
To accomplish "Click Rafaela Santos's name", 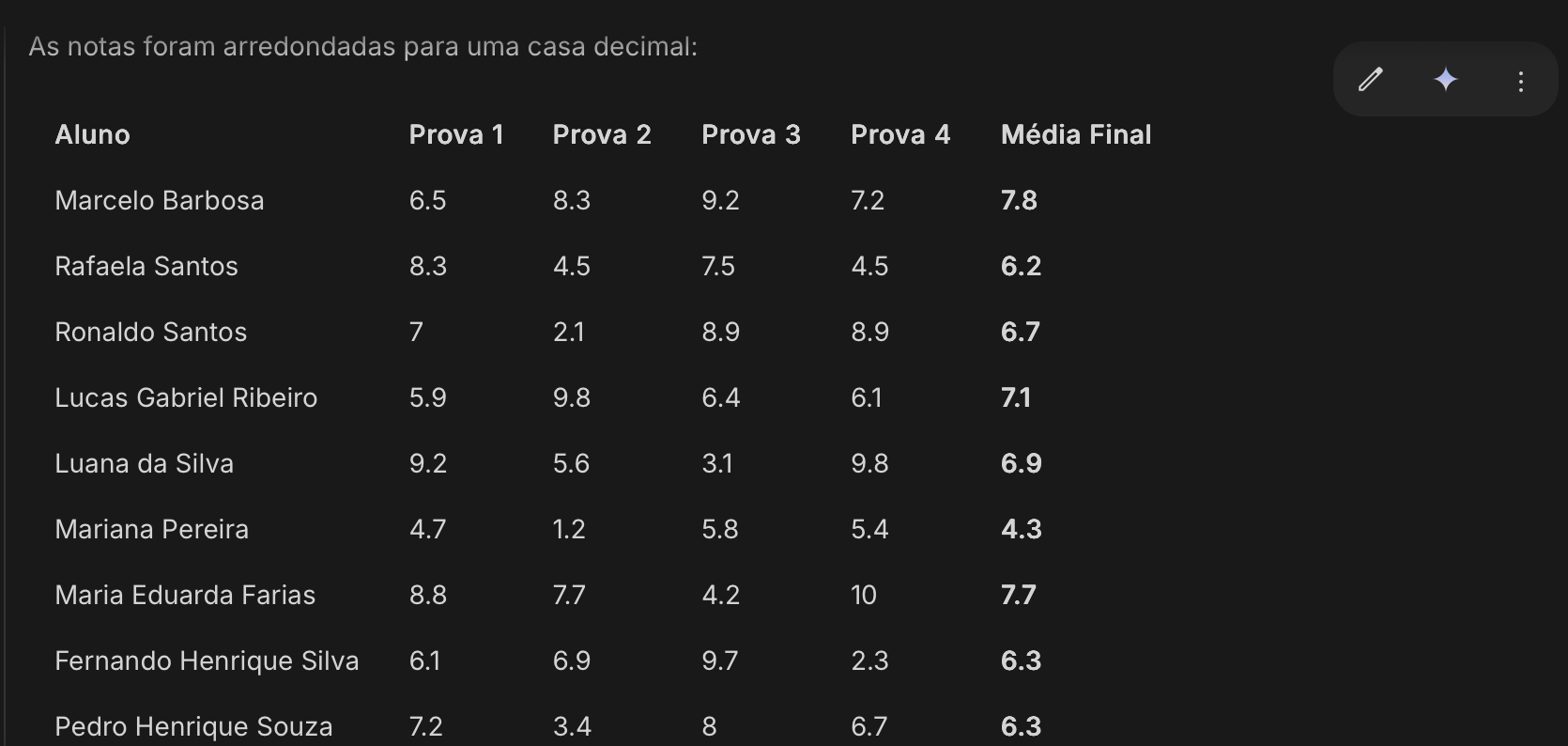I will click(x=146, y=266).
